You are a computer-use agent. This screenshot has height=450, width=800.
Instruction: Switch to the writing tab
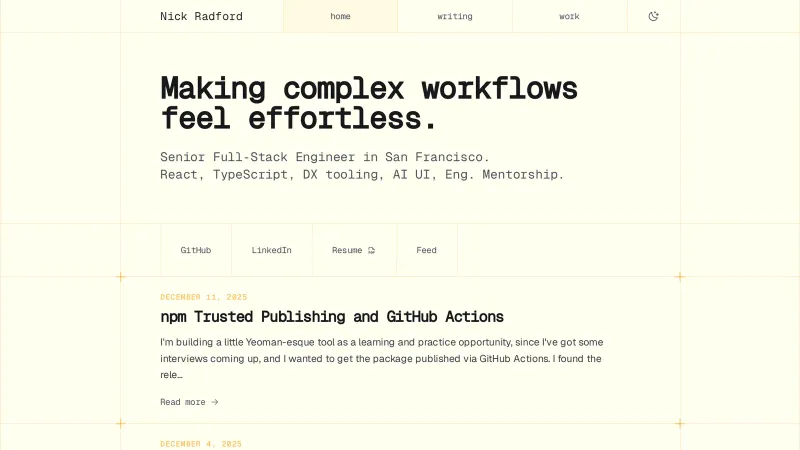[455, 16]
